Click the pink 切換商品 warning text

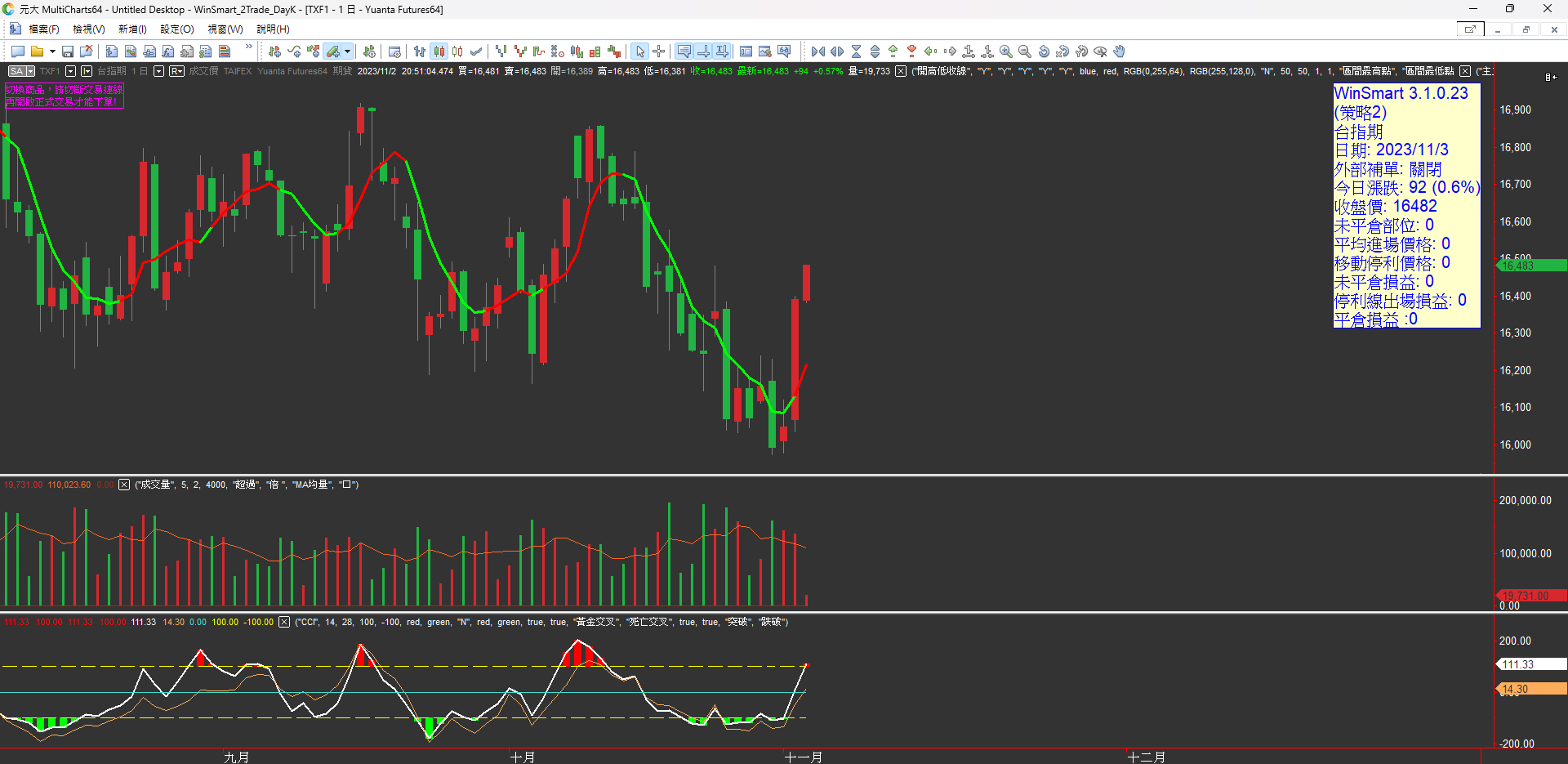[64, 96]
